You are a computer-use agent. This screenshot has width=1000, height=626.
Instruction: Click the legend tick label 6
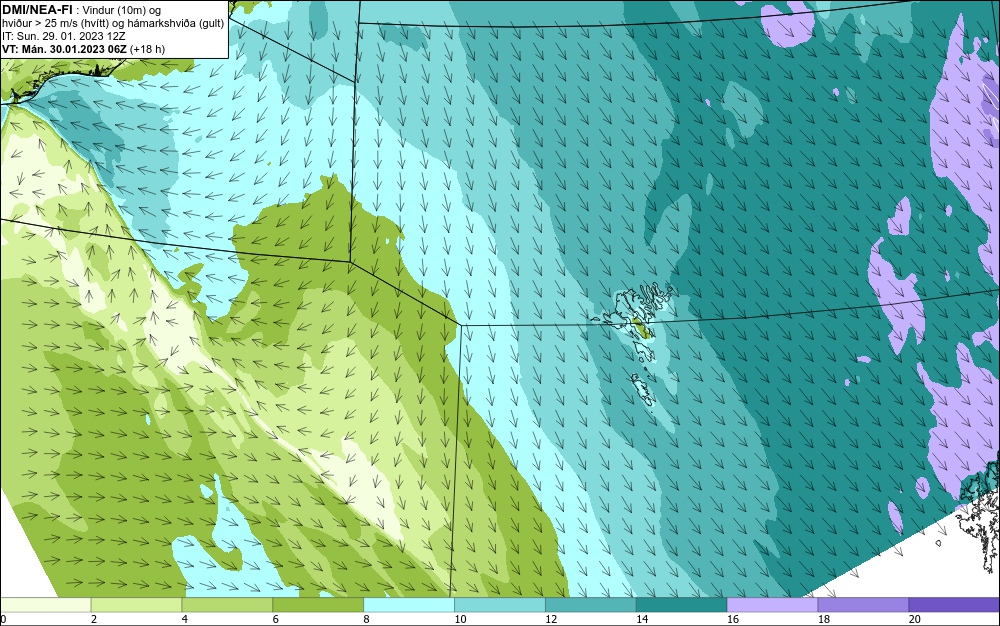[276, 619]
